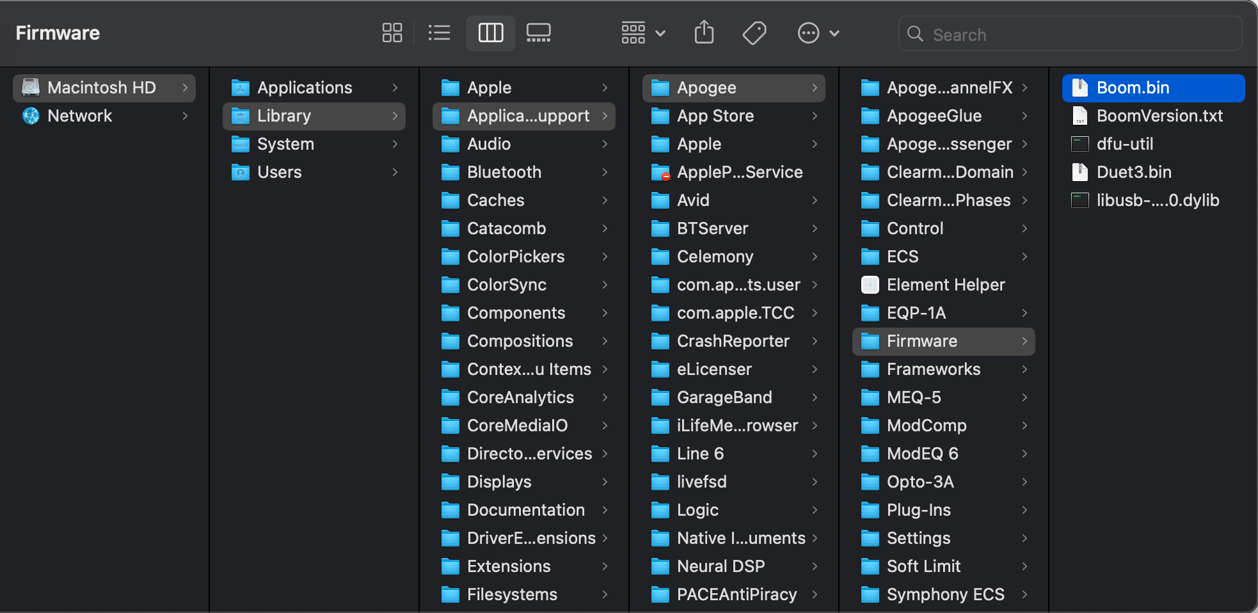The image size is (1258, 613).
Task: Select Macintosh HD drive
Action: pyautogui.click(x=101, y=88)
